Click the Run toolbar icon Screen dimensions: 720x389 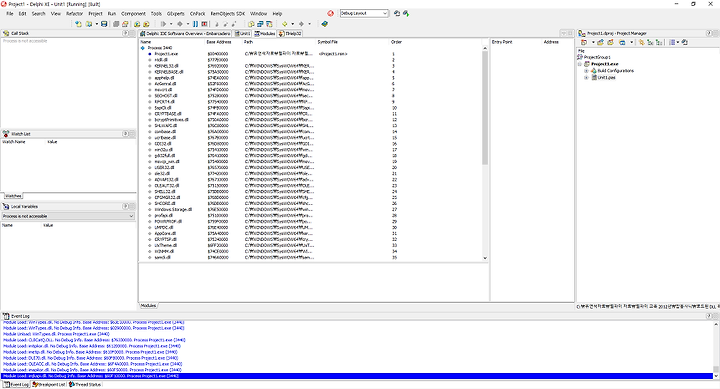tap(163, 24)
